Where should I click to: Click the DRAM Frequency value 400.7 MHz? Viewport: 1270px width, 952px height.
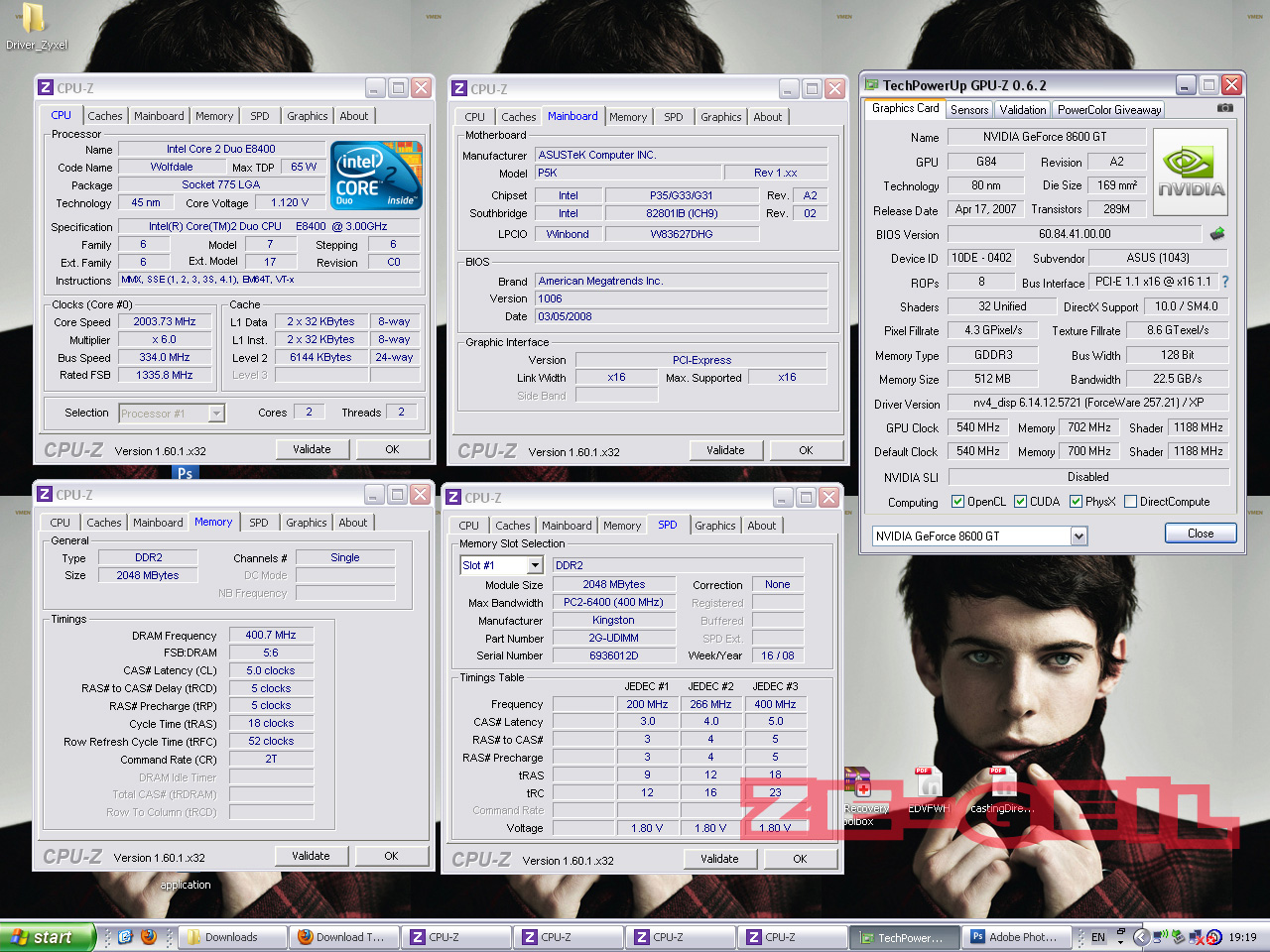(x=271, y=635)
